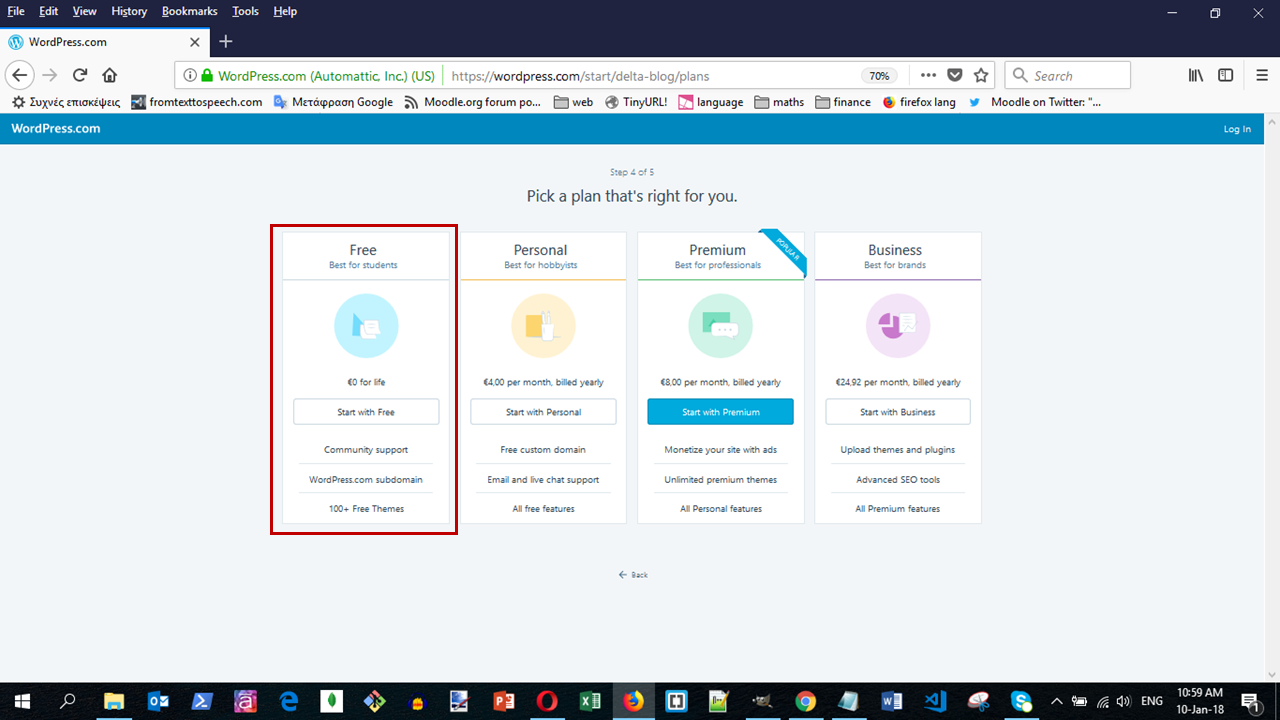
Task: Open Windows search from the taskbar
Action: tap(68, 701)
